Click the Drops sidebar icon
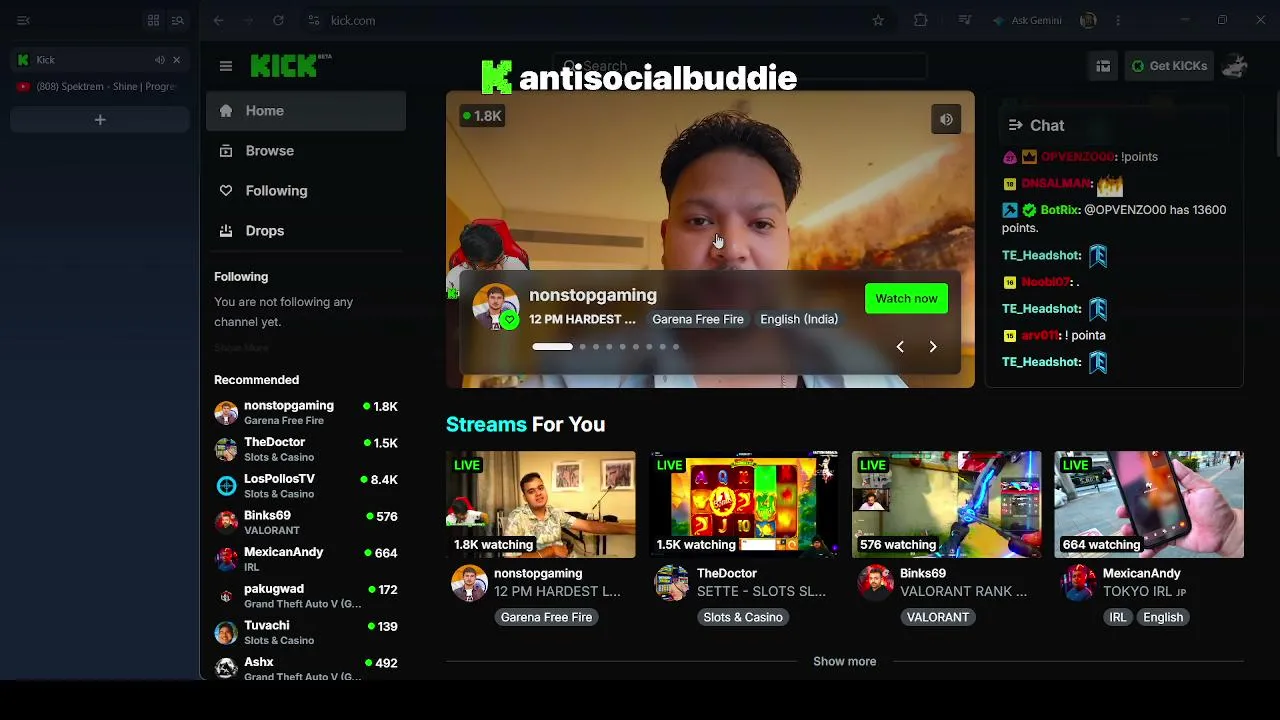This screenshot has width=1280, height=720. [226, 231]
